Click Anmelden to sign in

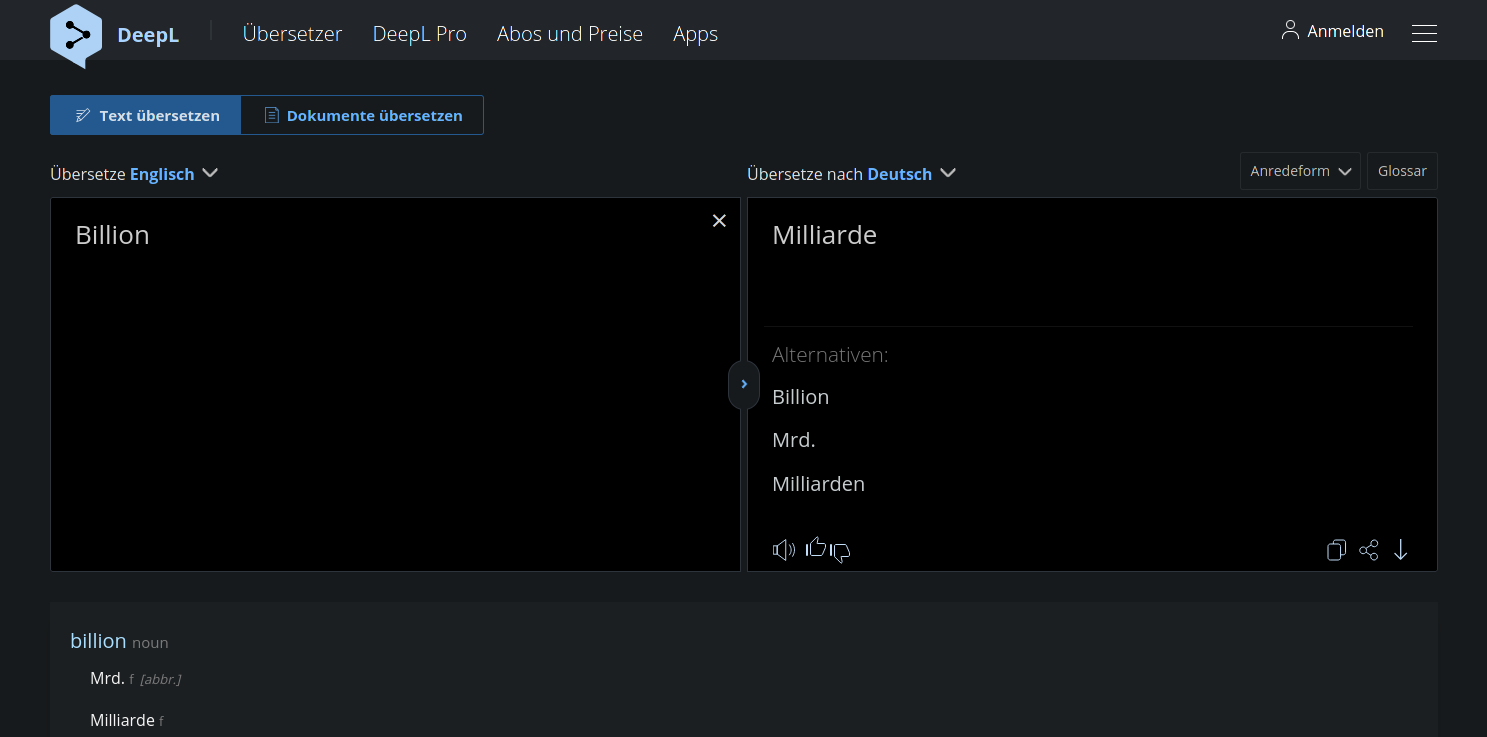(x=1345, y=31)
